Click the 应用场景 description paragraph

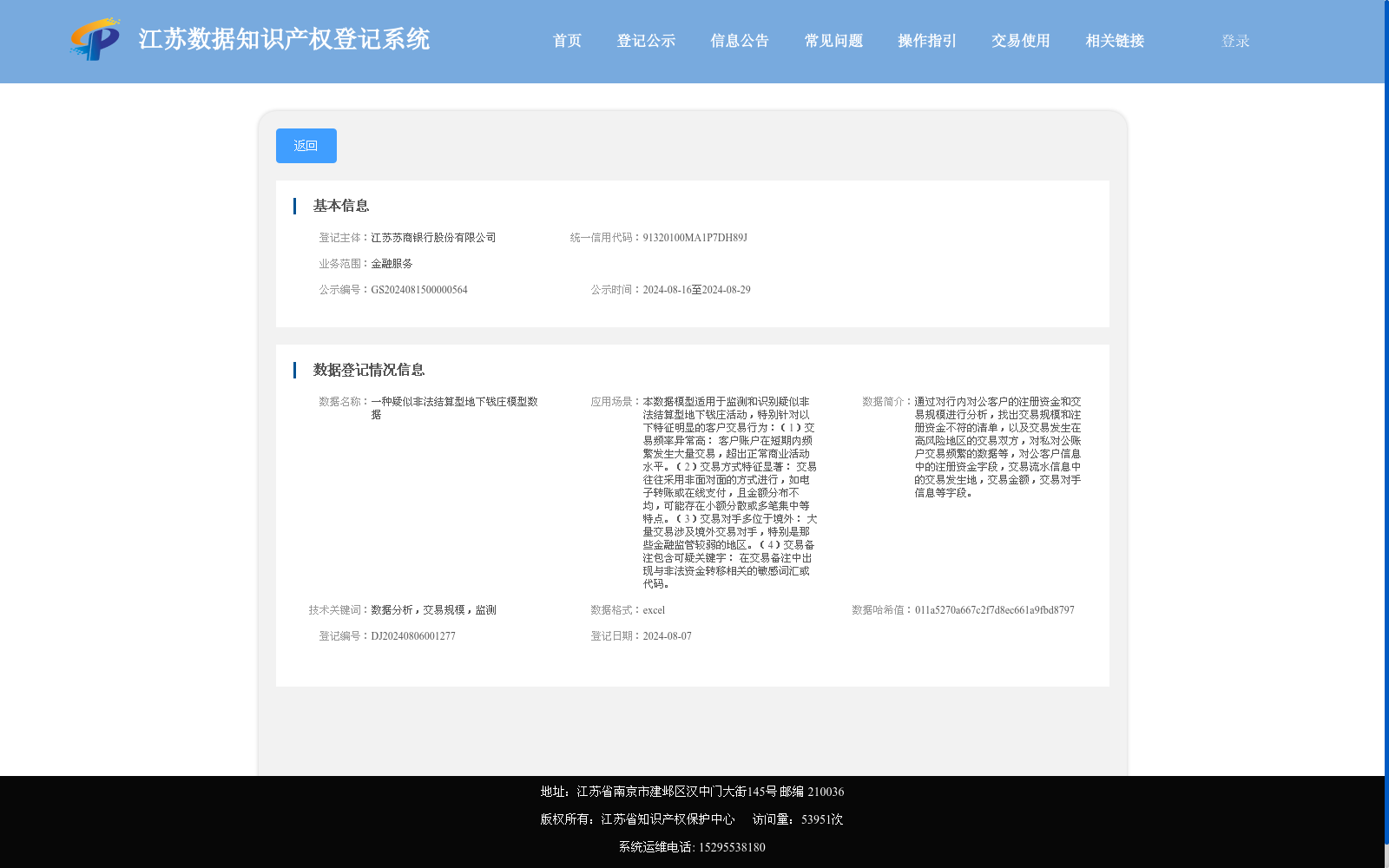click(730, 492)
